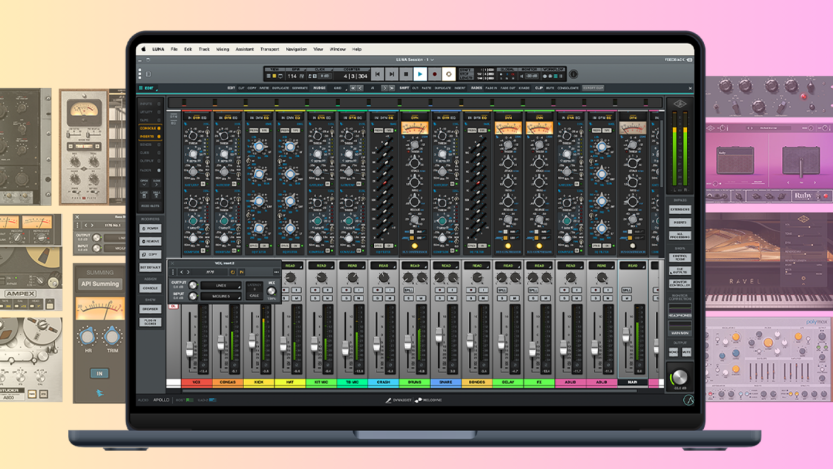833x469 pixels.
Task: Click the Copy button under Modifiers
Action: click(150, 254)
